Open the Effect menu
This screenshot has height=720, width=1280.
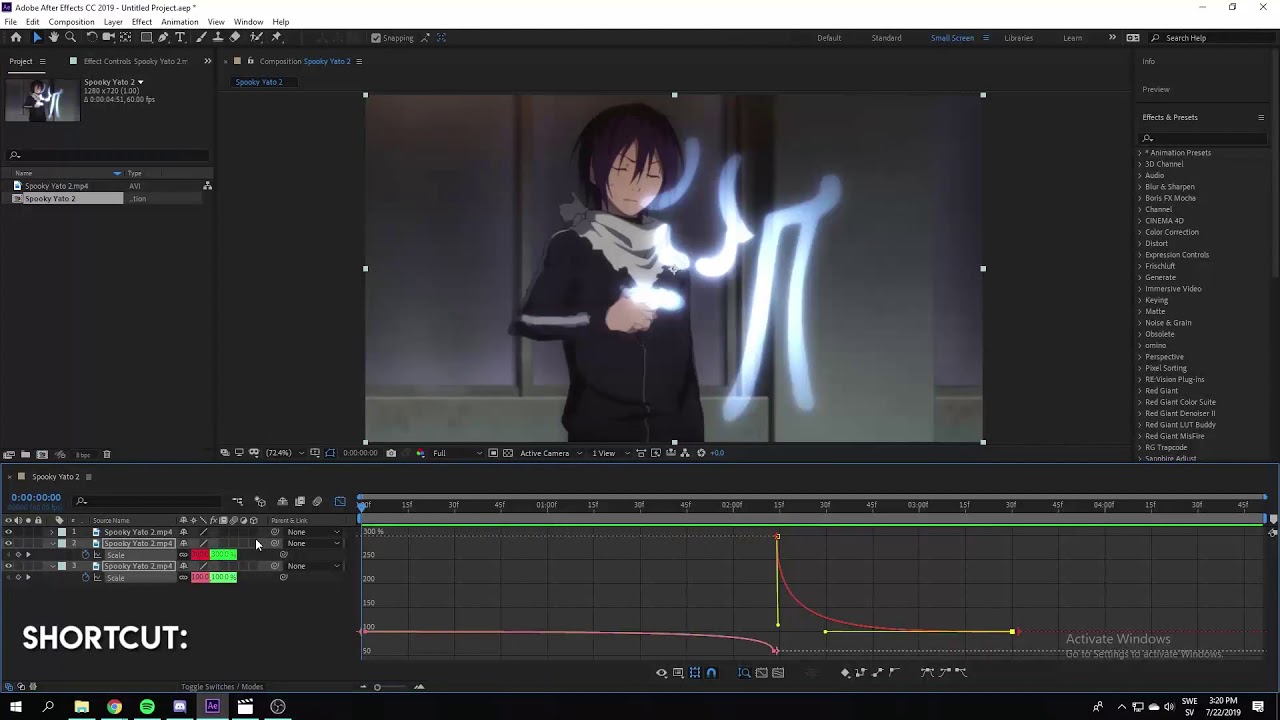[x=141, y=22]
